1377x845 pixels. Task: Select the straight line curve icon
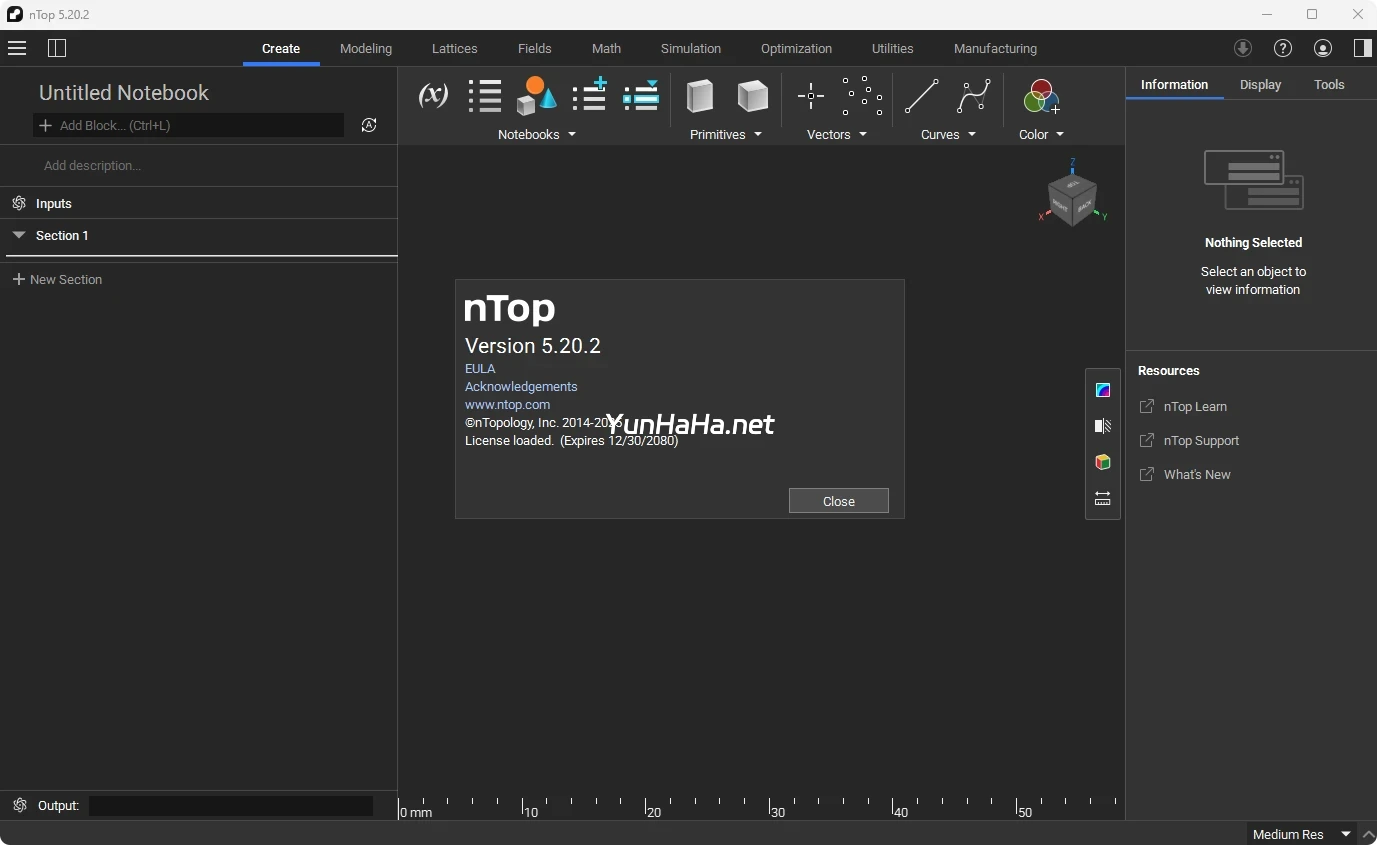(921, 96)
